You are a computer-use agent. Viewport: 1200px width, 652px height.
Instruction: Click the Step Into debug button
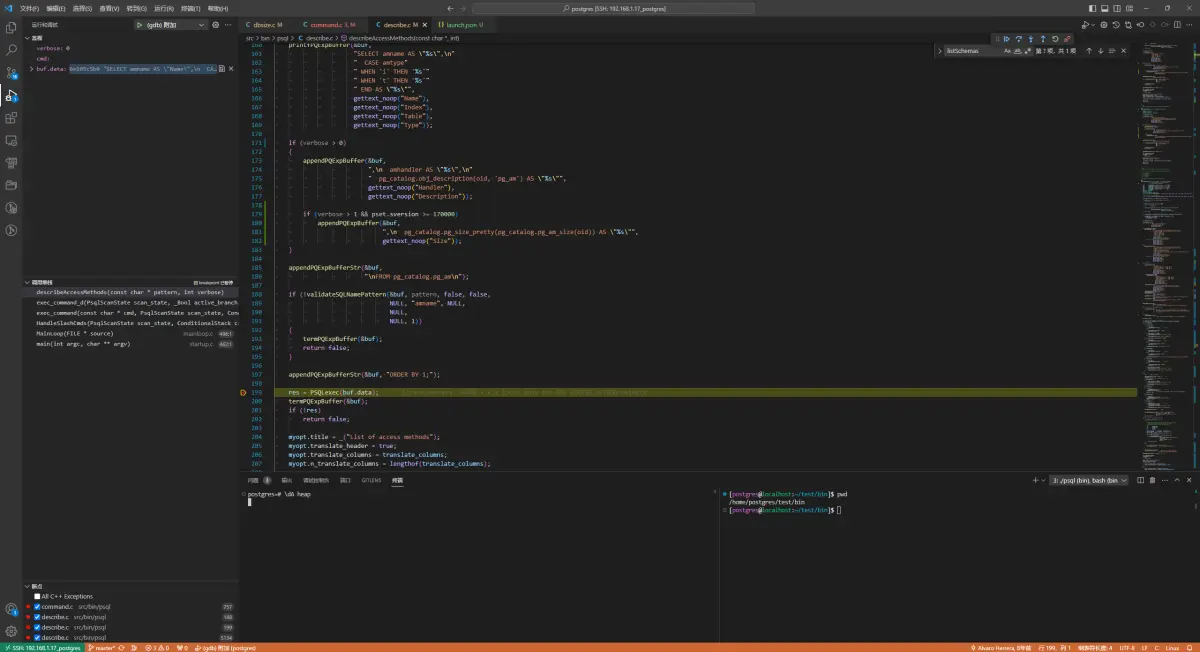(x=1030, y=39)
